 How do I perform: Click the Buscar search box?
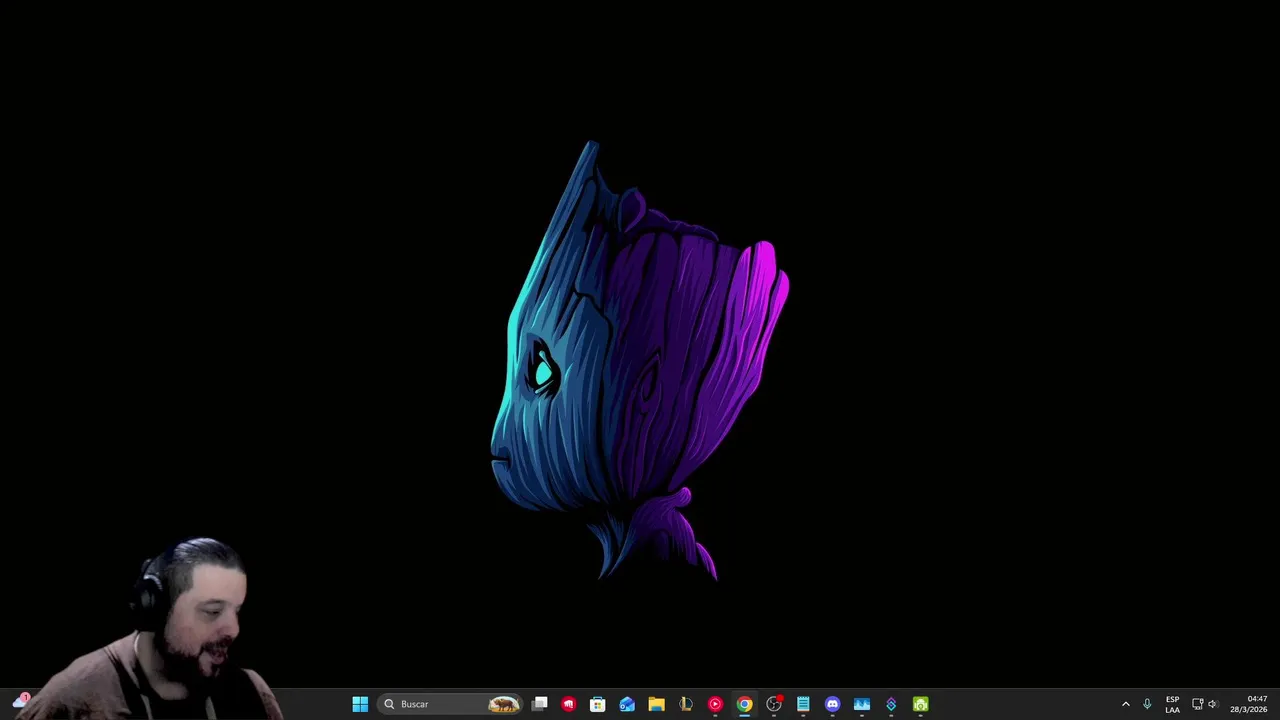tap(451, 704)
